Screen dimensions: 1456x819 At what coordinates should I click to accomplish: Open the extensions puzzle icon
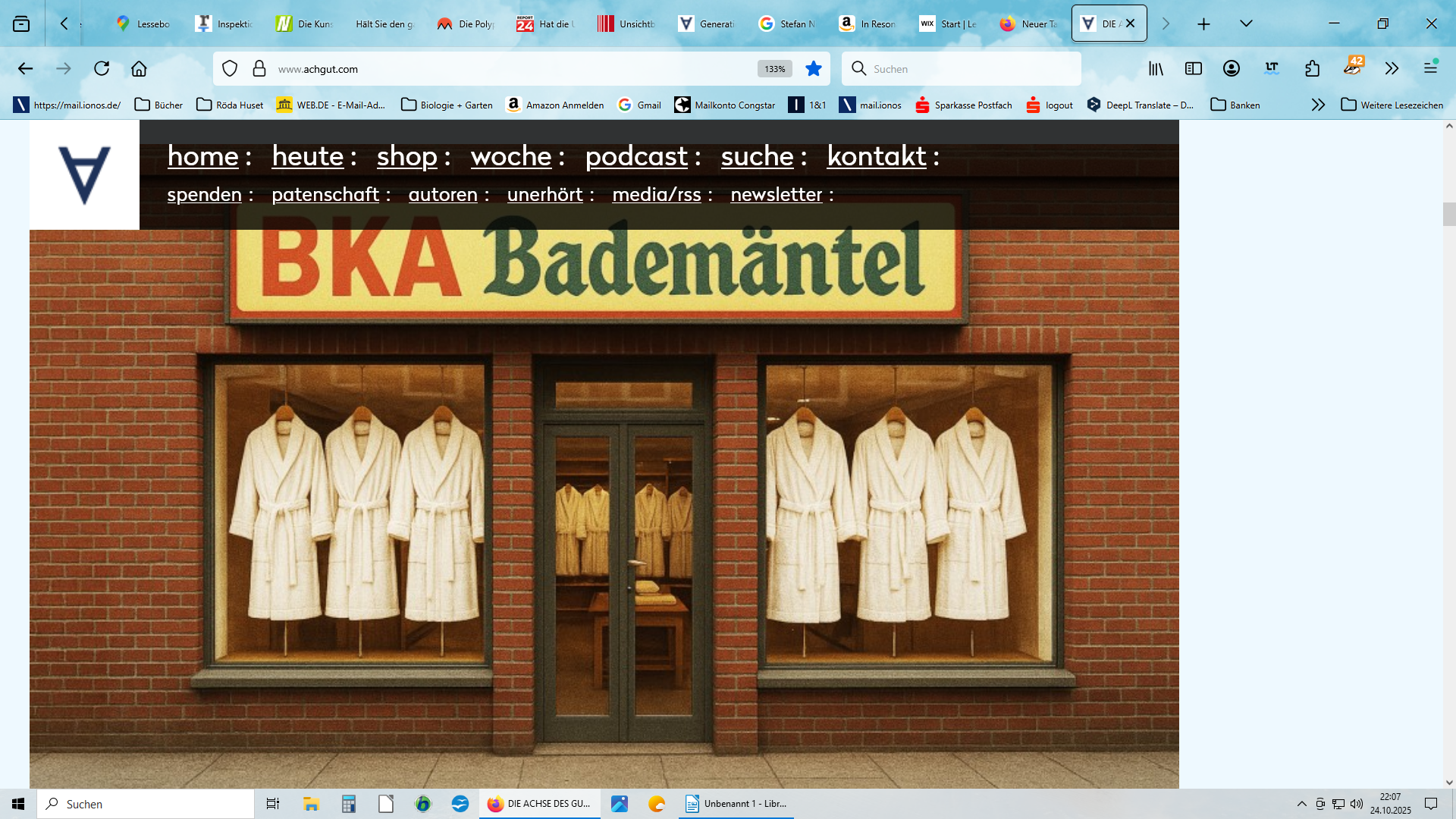[1313, 69]
